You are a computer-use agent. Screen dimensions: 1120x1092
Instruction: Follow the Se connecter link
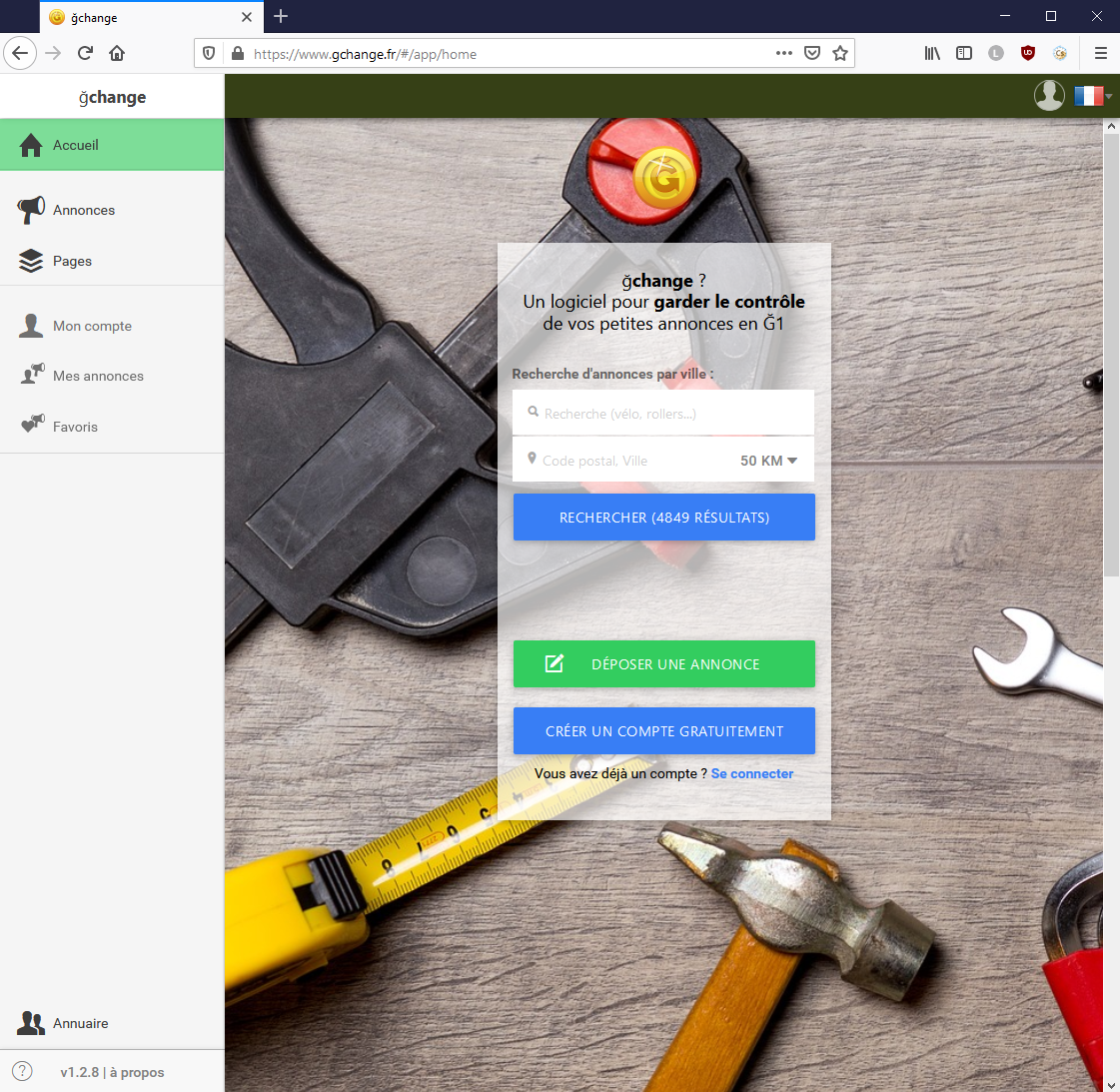751,773
